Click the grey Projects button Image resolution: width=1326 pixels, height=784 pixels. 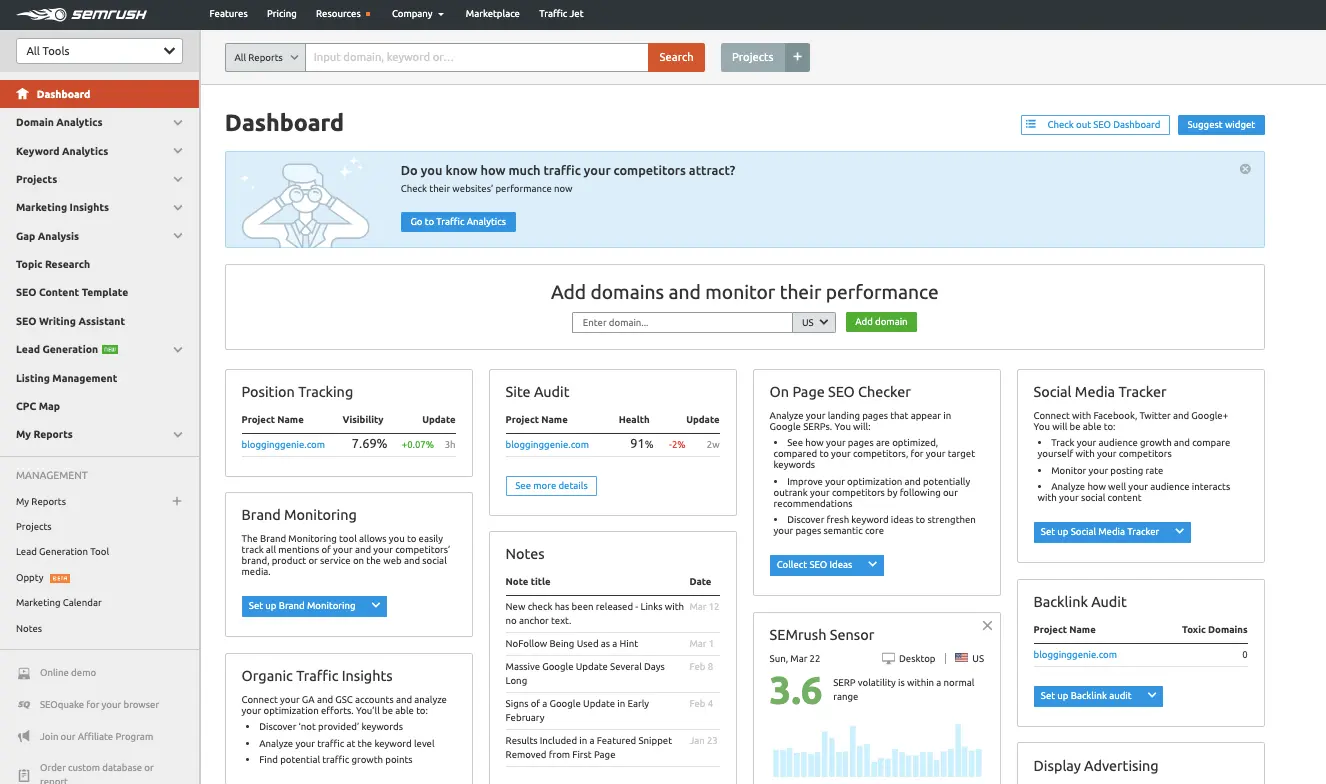coord(753,57)
